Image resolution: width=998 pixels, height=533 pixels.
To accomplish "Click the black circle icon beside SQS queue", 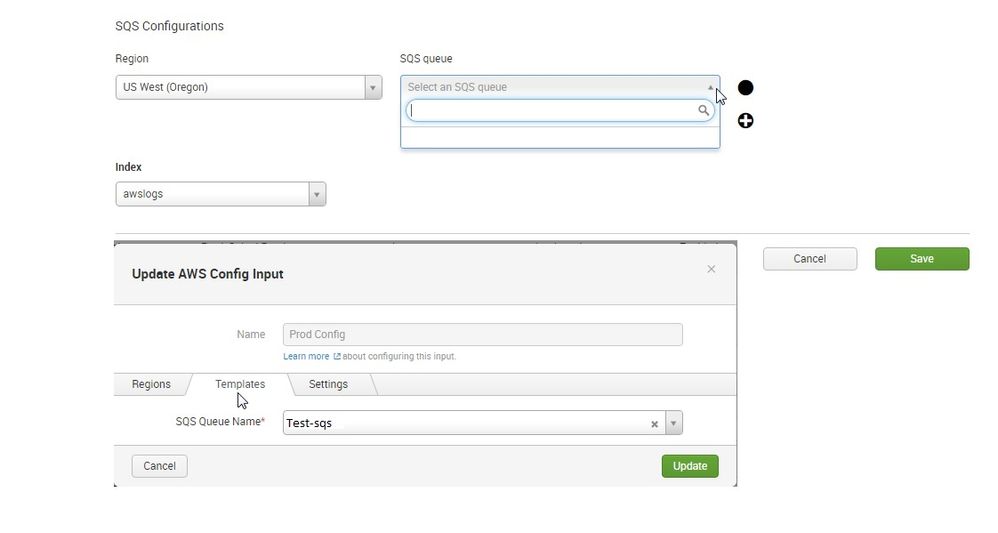I will (x=745, y=88).
